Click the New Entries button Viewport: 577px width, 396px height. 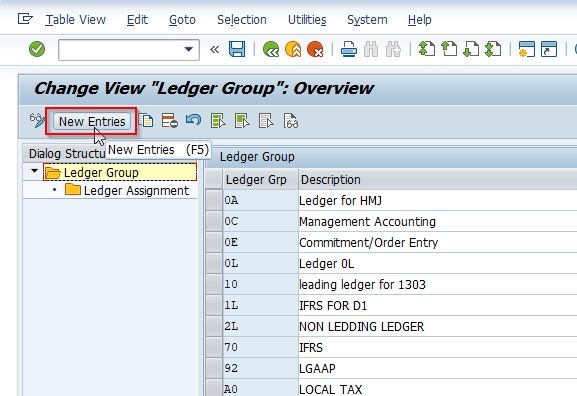click(x=92, y=121)
